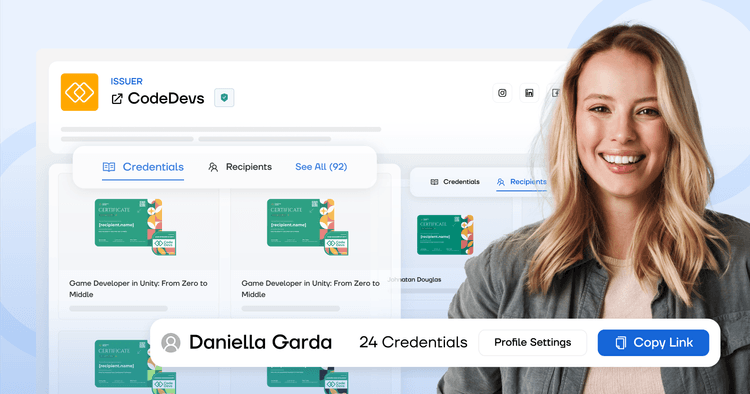Click the copy icon inside Copy Link
Image resolution: width=750 pixels, height=394 pixels.
621,342
